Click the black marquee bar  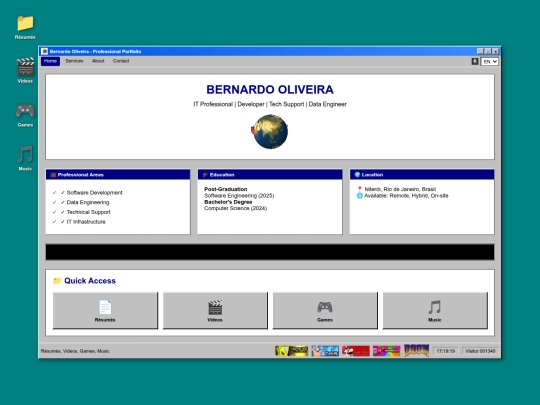[270, 252]
